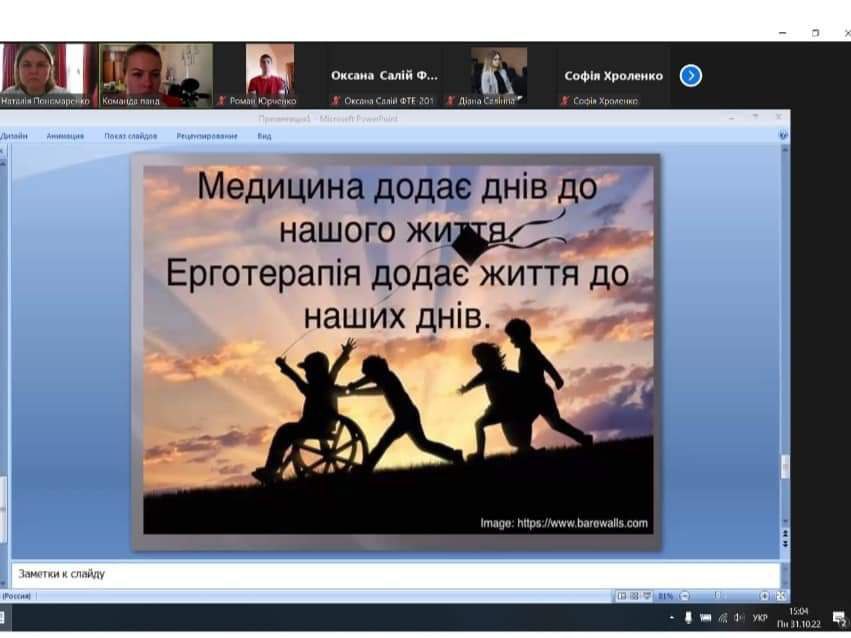Screen dimensions: 851x638
Task: Show more participants with the blue arrow
Action: [x=690, y=75]
